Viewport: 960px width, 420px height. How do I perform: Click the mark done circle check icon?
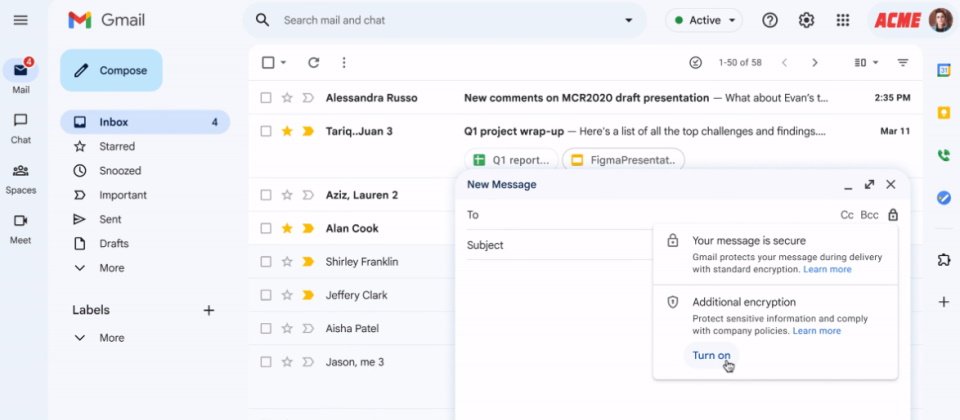click(696, 62)
